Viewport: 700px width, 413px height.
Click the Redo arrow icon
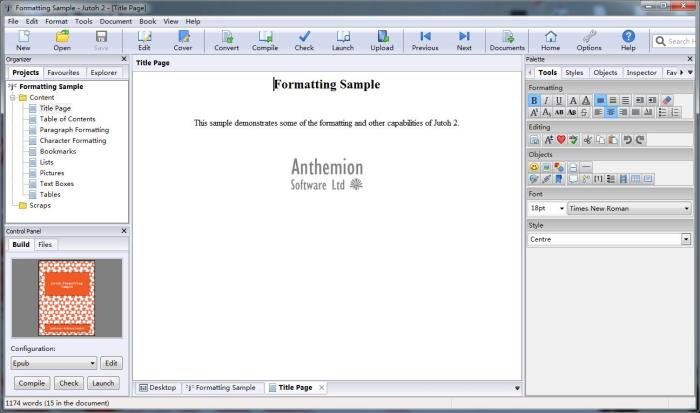[640, 140]
